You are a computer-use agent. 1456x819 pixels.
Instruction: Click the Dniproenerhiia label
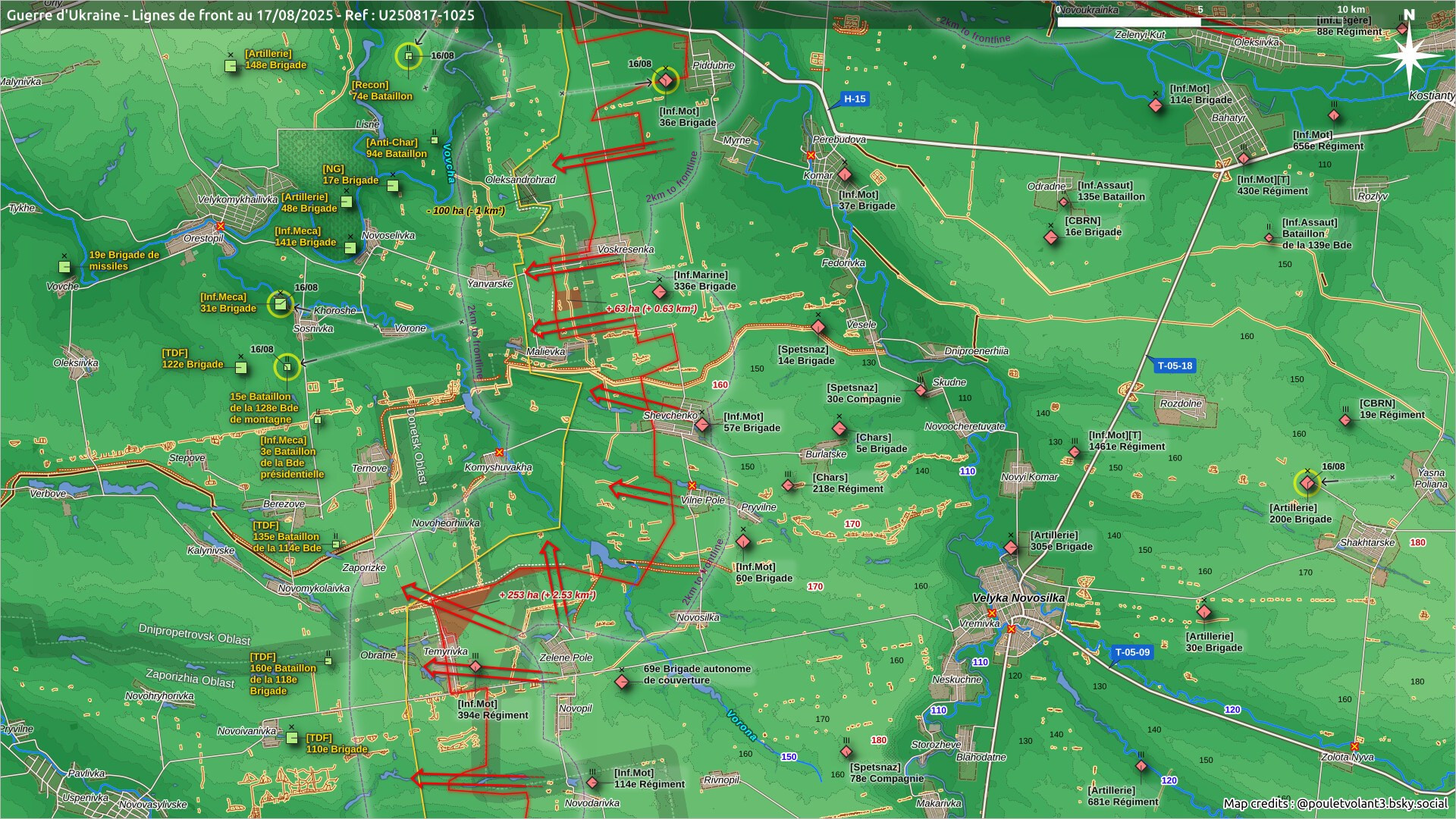click(x=977, y=351)
